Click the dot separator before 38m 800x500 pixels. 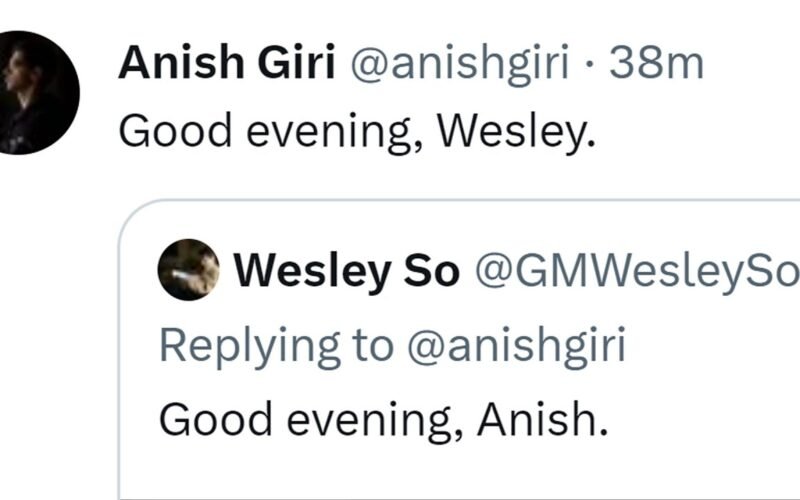coord(590,65)
